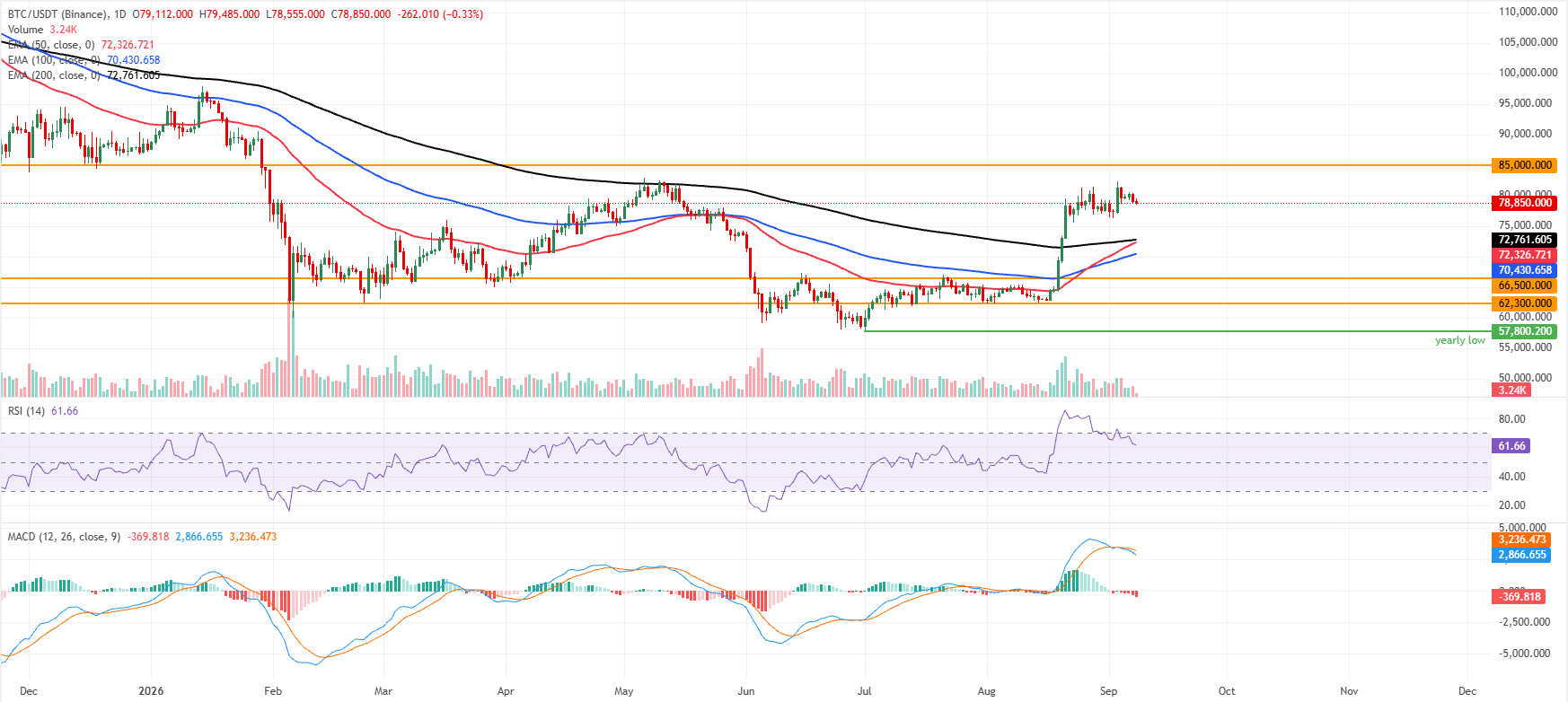Click the black 72,761.605 axis price label
This screenshot has height=702, width=1568.
tap(1525, 240)
